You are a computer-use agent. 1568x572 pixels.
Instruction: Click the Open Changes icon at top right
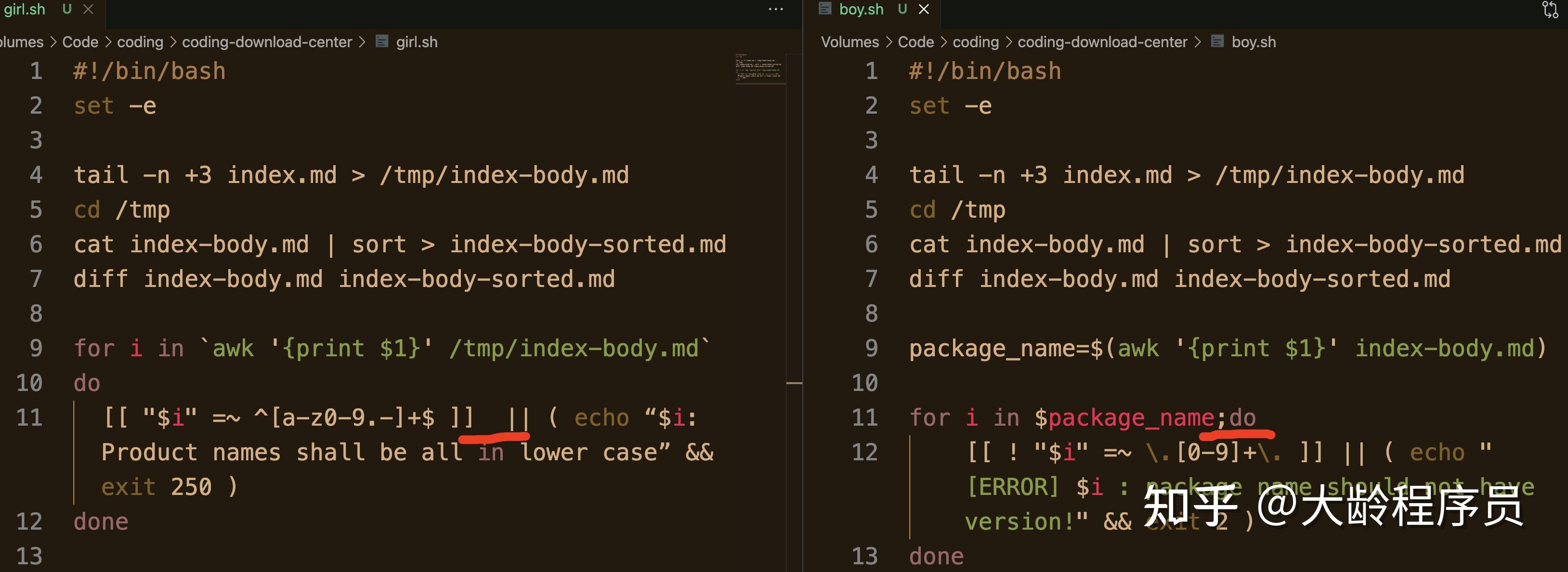click(x=1550, y=9)
